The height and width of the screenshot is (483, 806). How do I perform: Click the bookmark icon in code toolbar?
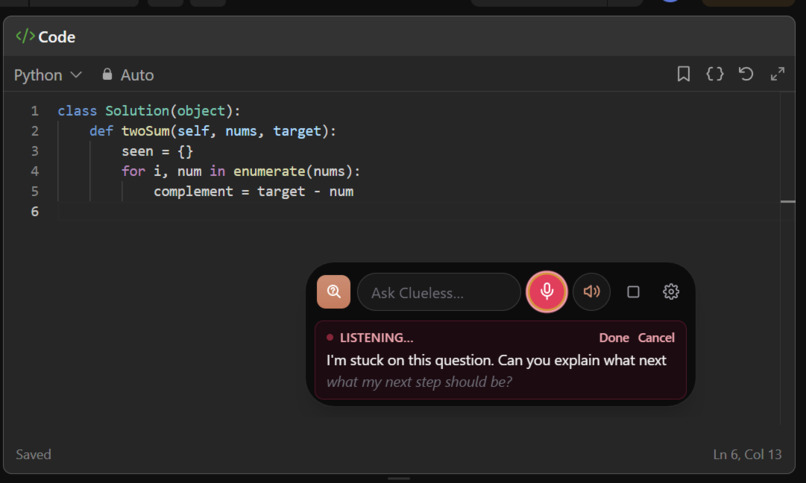pos(683,74)
